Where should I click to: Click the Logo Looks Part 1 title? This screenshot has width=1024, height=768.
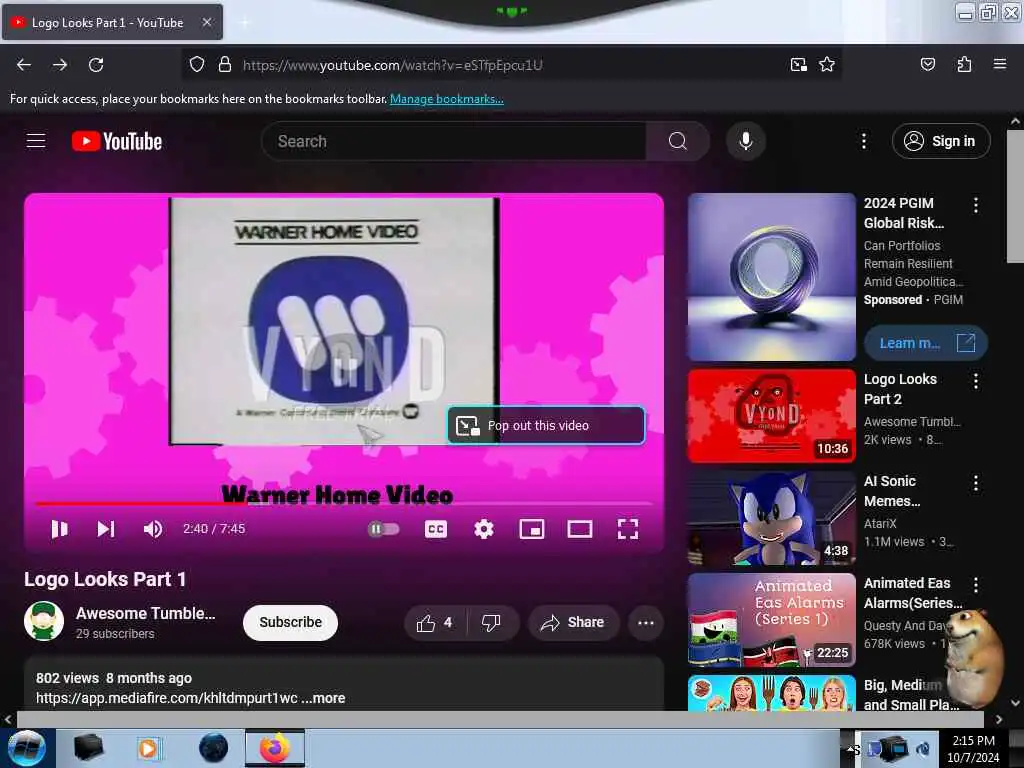pyautogui.click(x=105, y=579)
